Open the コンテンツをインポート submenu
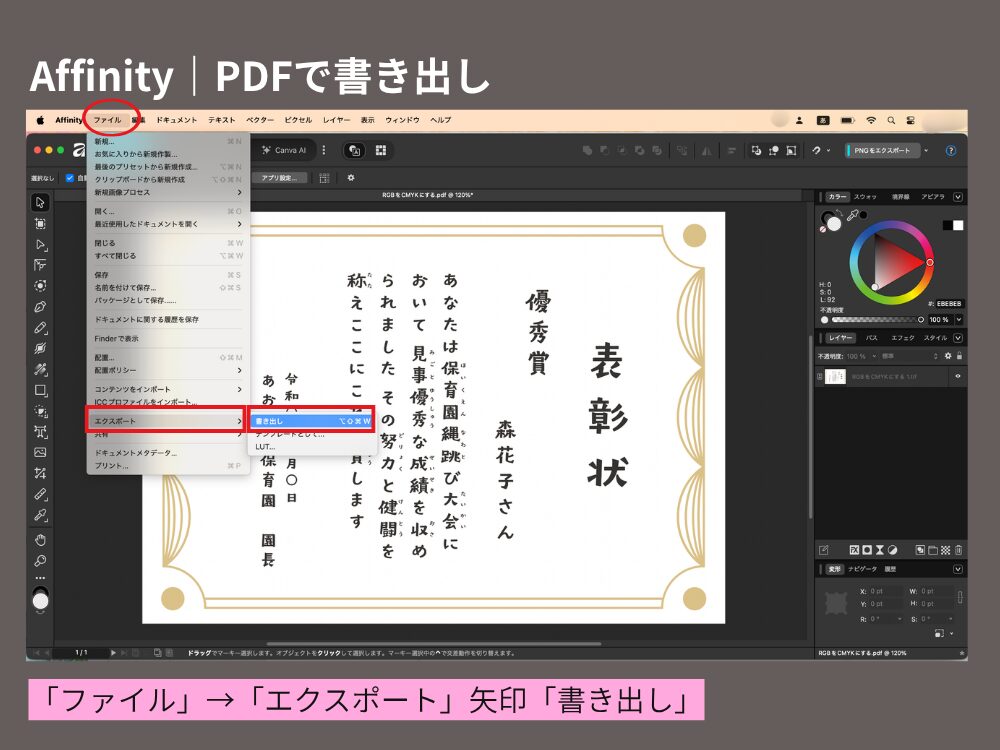Image resolution: width=1000 pixels, height=750 pixels. [168, 389]
